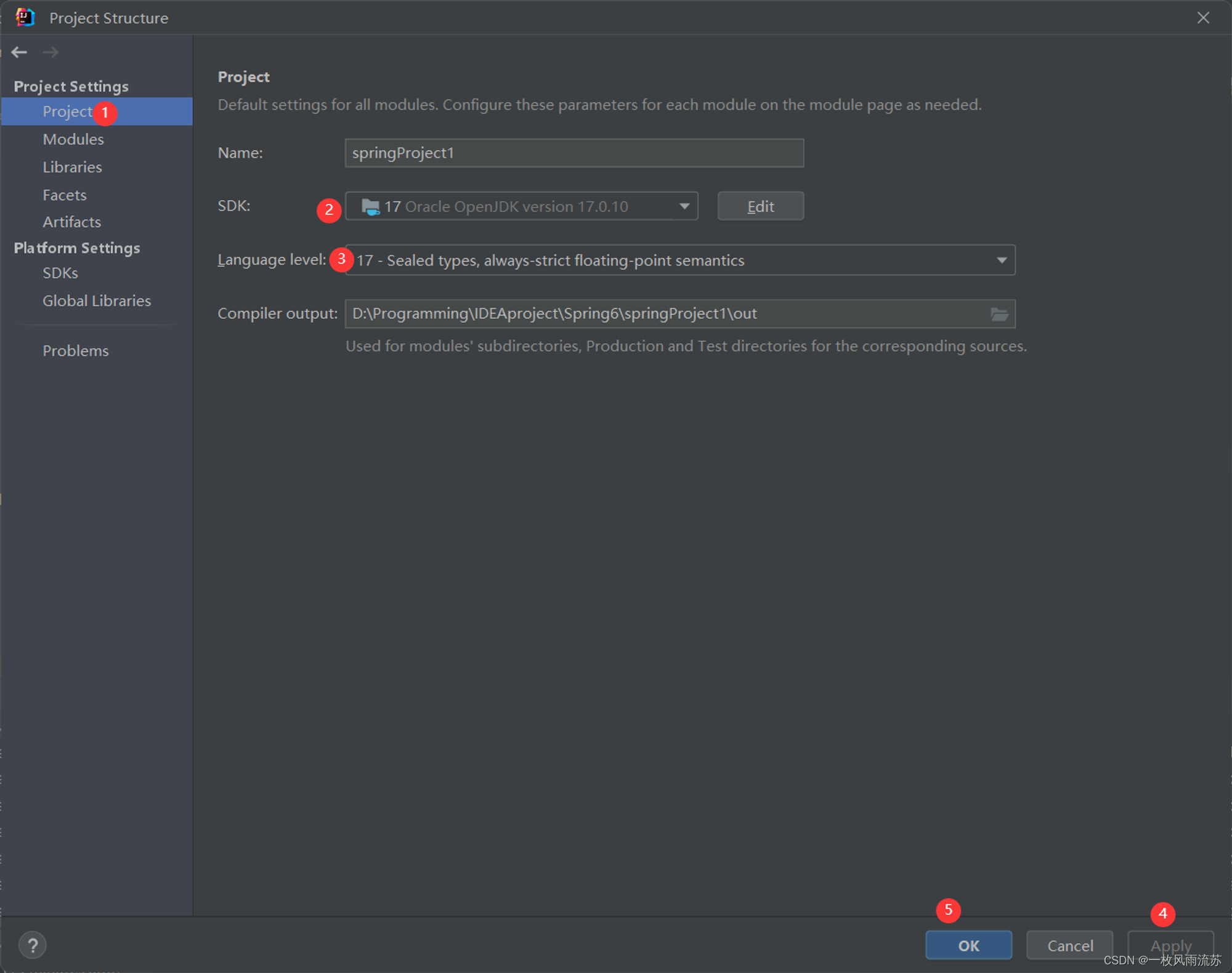
Task: Click the project Name text field
Action: [x=573, y=153]
